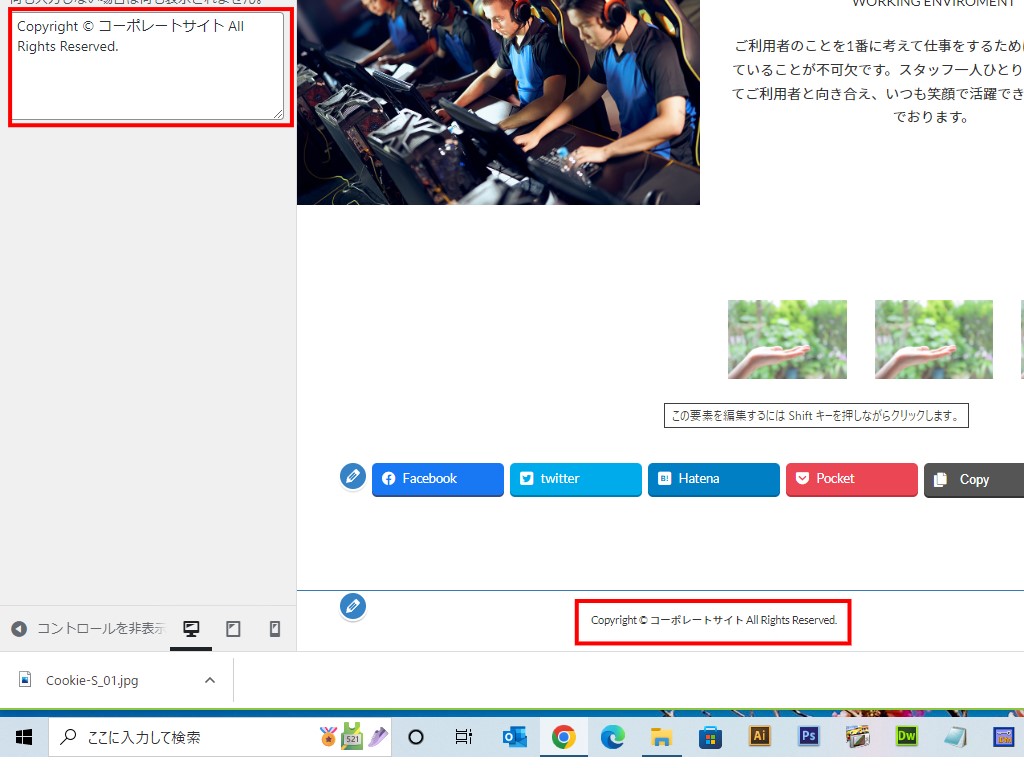Switch to tablet preview device
Screen dimensions: 1024x768
[x=233, y=629]
